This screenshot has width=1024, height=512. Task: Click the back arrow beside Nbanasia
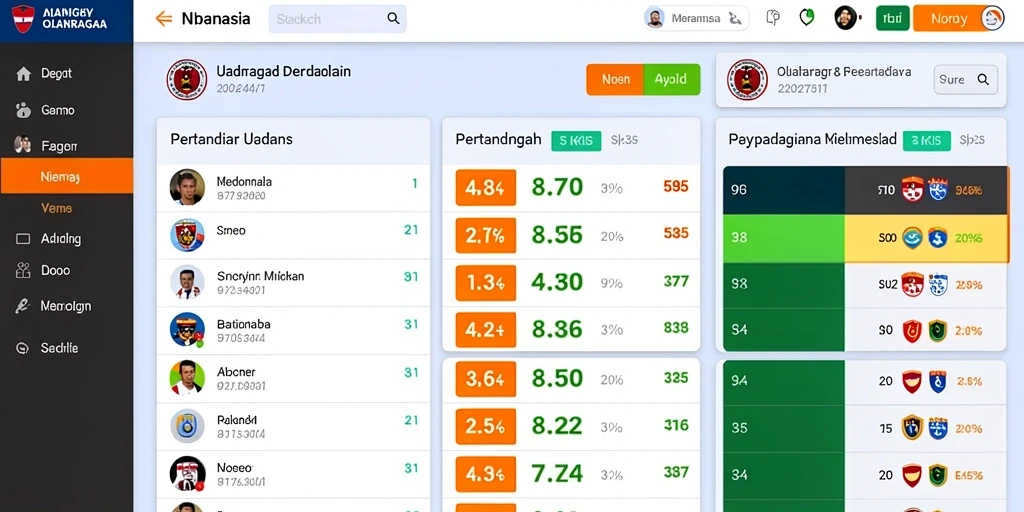click(164, 19)
